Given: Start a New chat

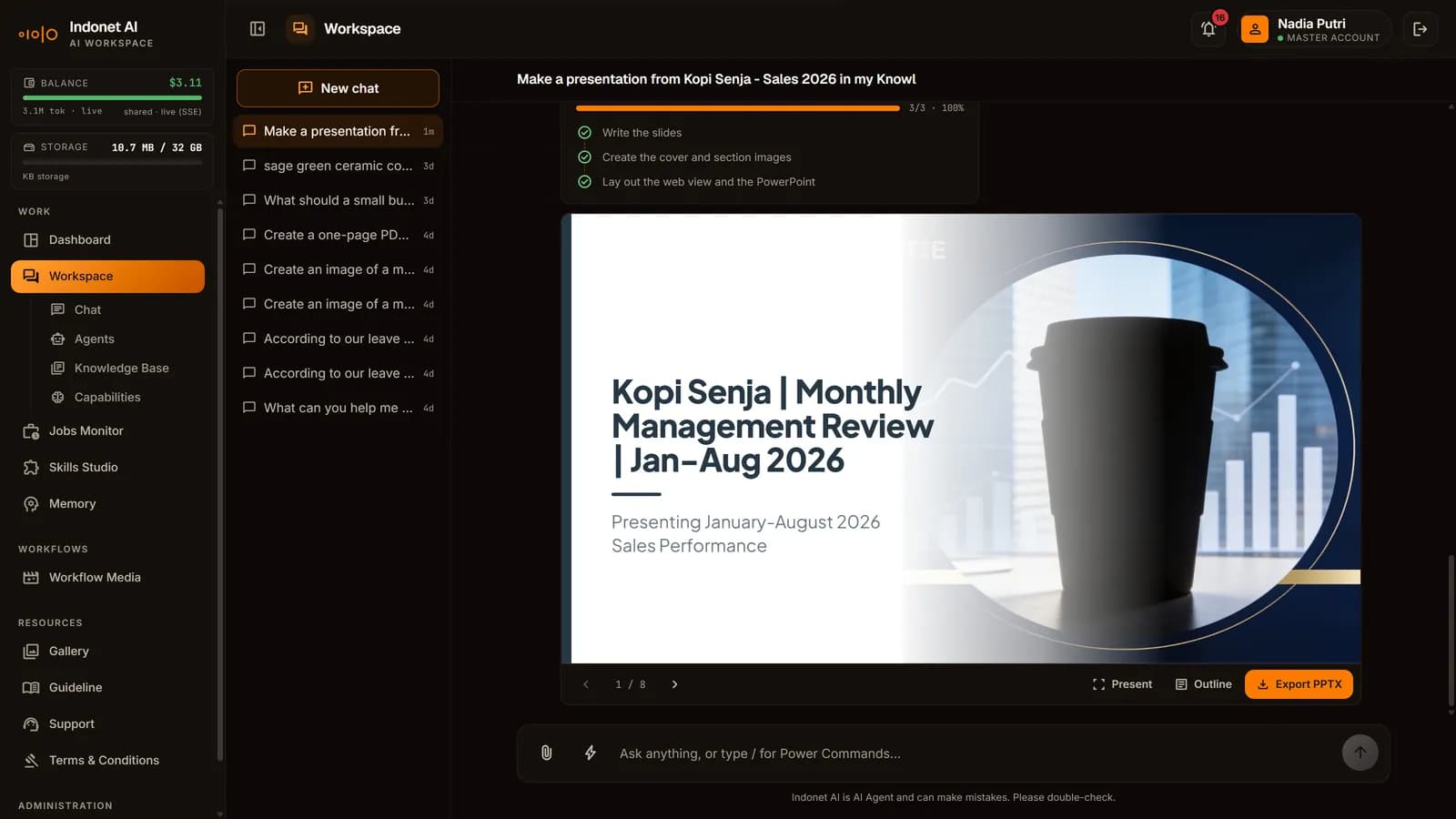Looking at the screenshot, I should click(x=338, y=88).
